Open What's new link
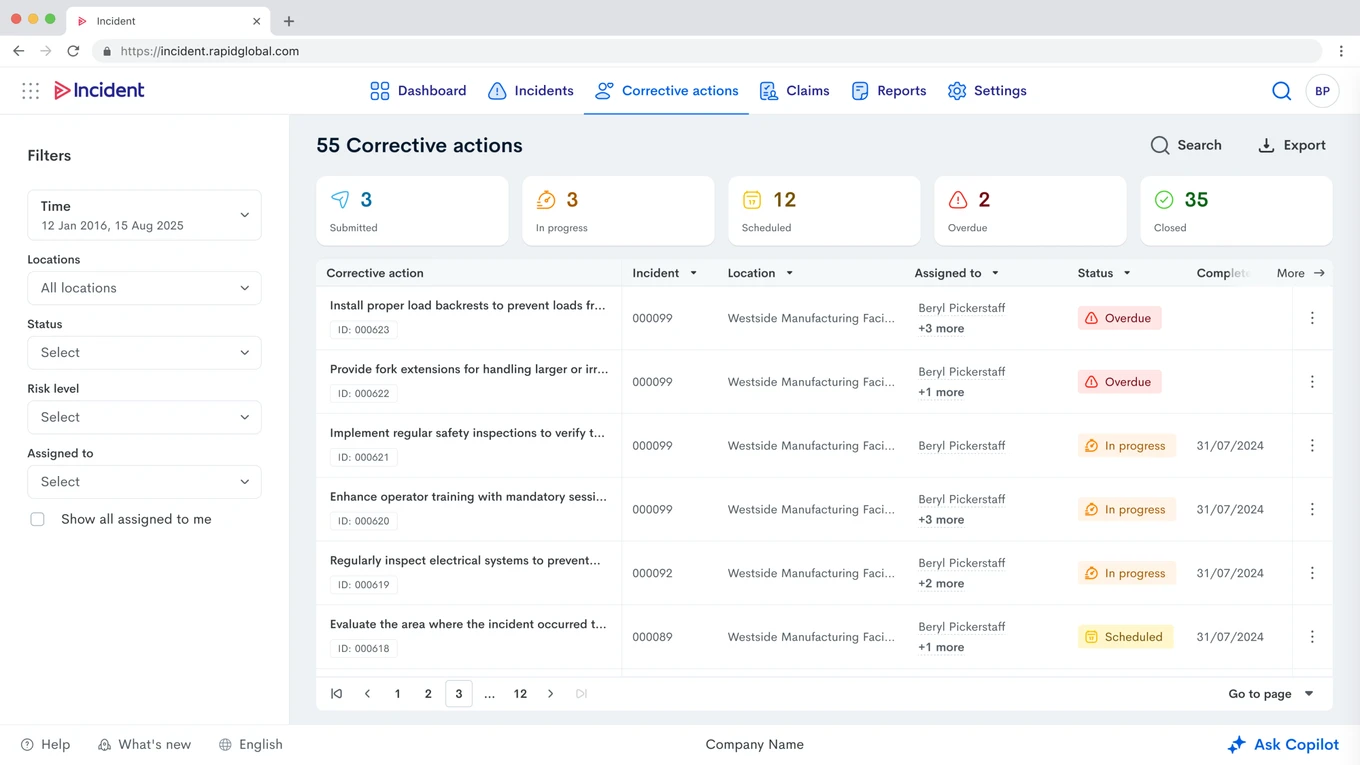Viewport: 1360px width, 765px height. click(x=144, y=745)
